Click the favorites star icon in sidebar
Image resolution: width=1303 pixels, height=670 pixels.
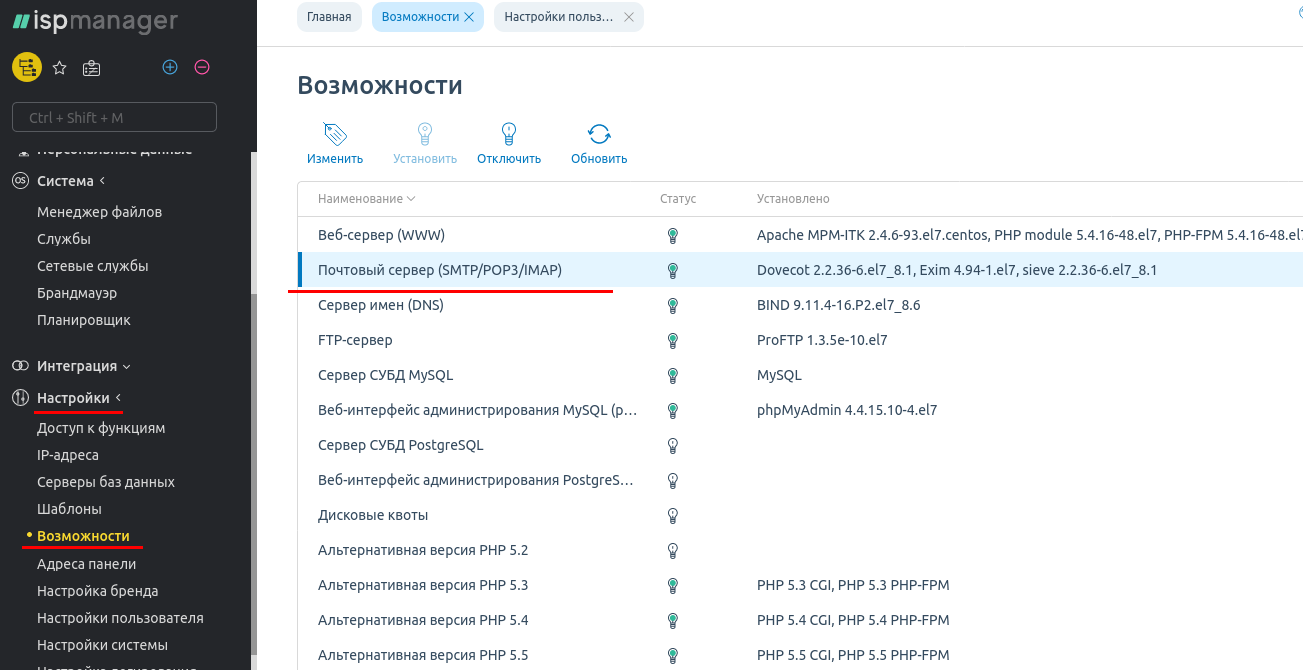pyautogui.click(x=59, y=68)
